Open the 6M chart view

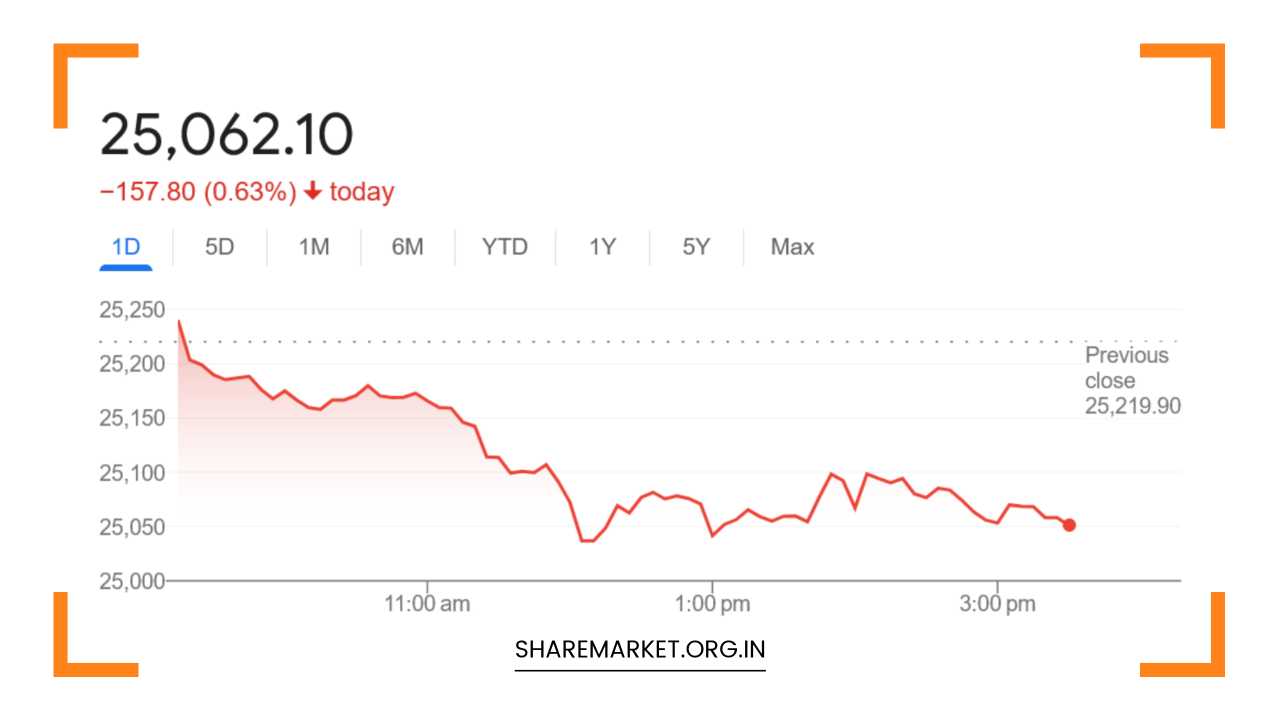[x=406, y=247]
